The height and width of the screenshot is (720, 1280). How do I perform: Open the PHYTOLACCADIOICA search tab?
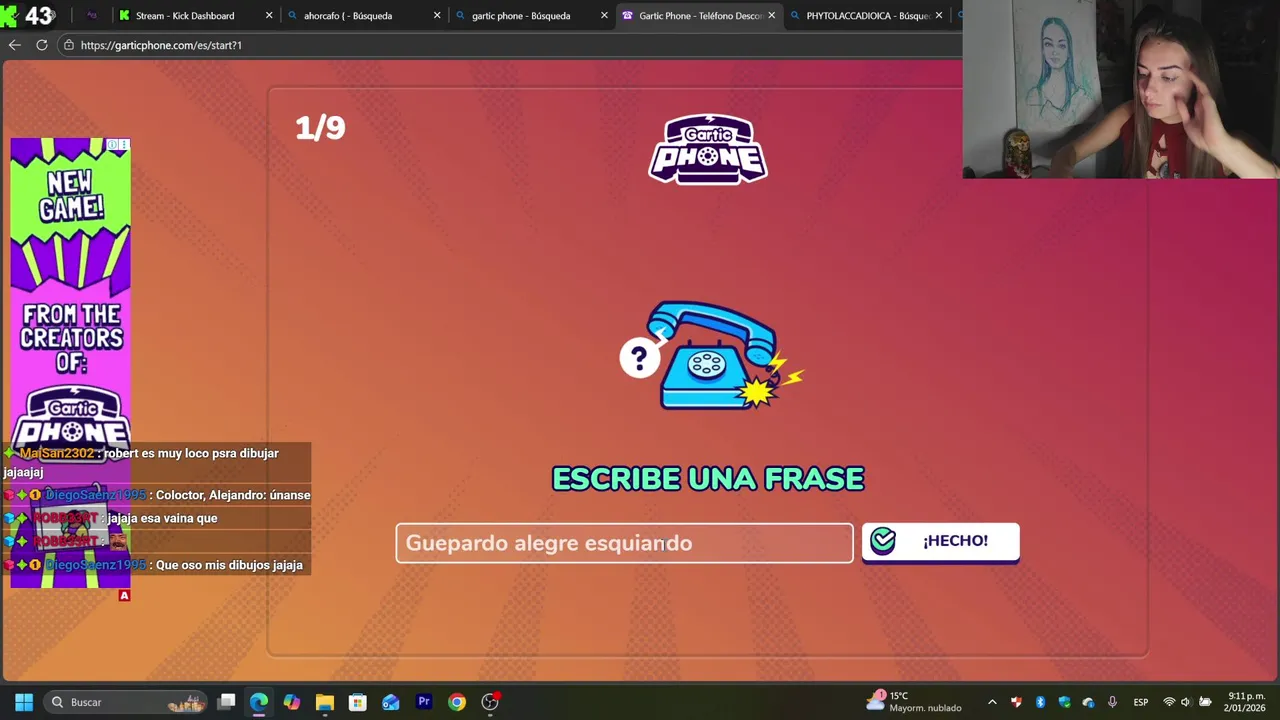868,15
